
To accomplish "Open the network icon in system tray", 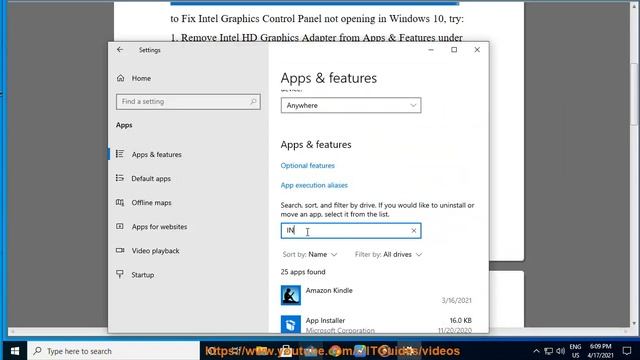I will [x=549, y=351].
